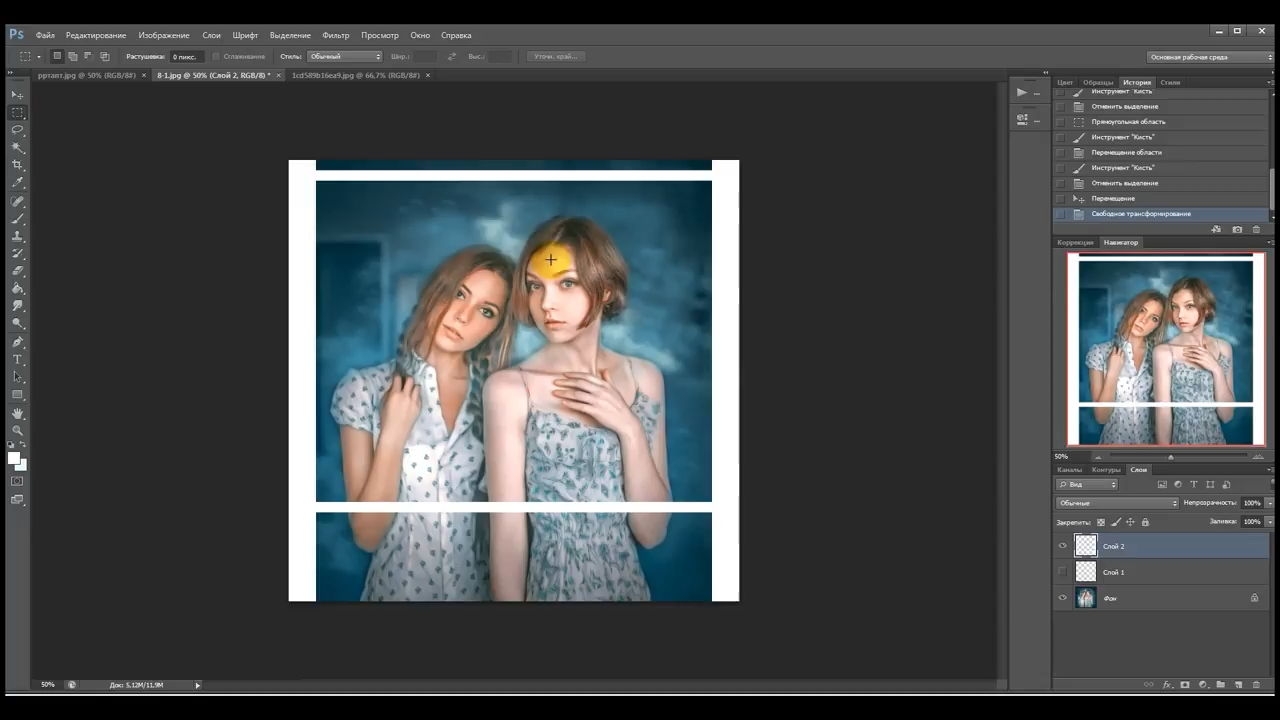This screenshot has height=720, width=1280.
Task: Select the Lasso tool
Action: 17,130
